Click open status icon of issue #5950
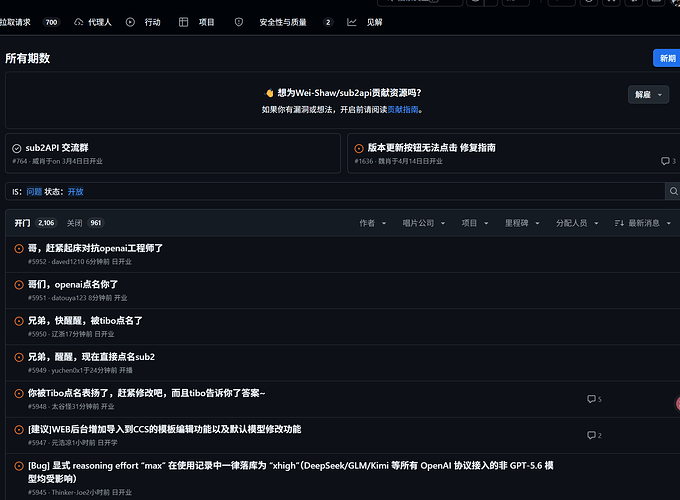680x500 pixels. tap(19, 321)
